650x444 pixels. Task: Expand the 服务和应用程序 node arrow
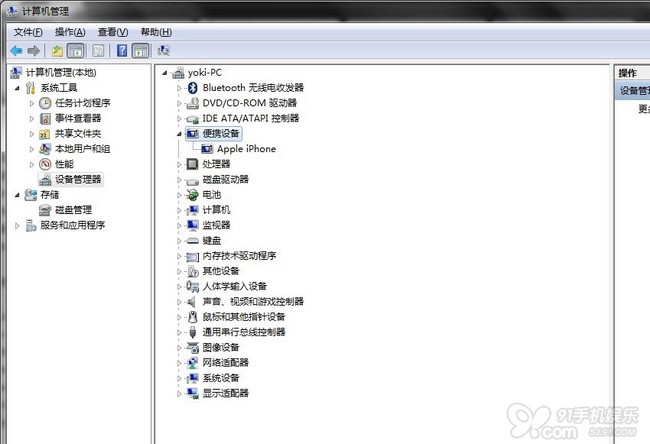tap(17, 226)
